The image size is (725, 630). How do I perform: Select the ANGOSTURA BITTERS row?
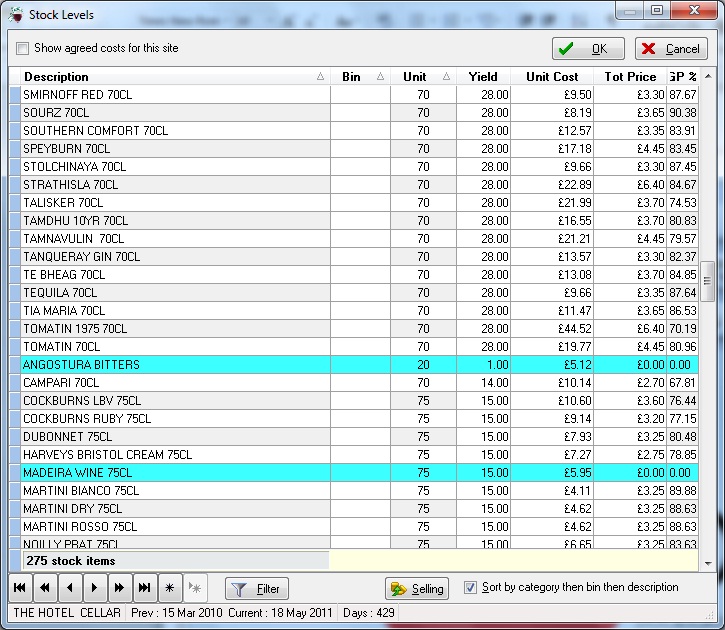tap(354, 365)
